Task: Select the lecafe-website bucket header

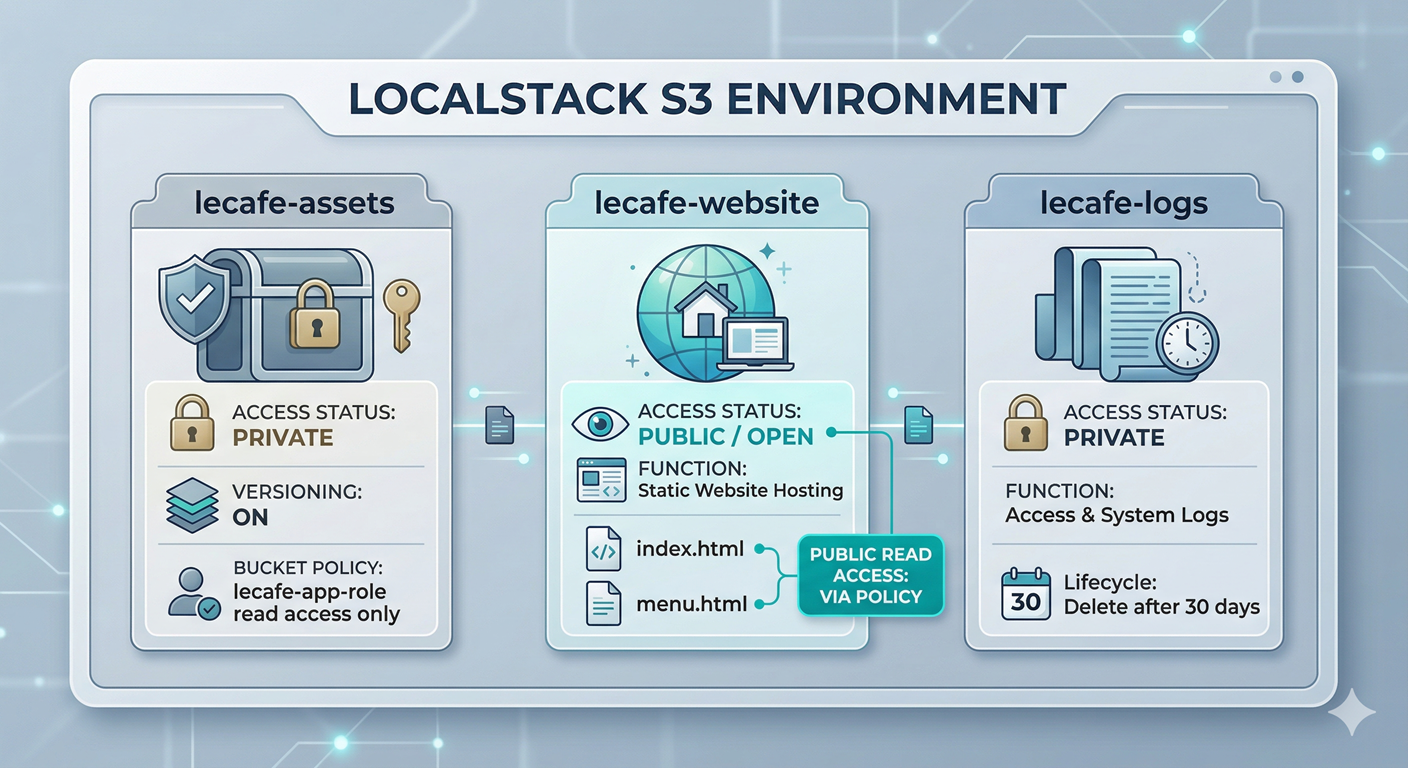Action: click(706, 203)
